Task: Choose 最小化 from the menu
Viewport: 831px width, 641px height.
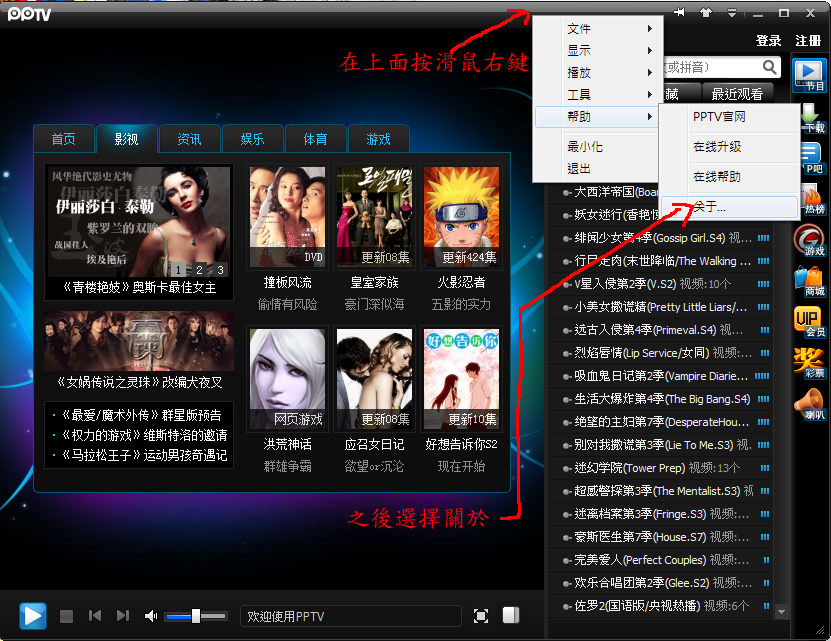Action: [597, 146]
